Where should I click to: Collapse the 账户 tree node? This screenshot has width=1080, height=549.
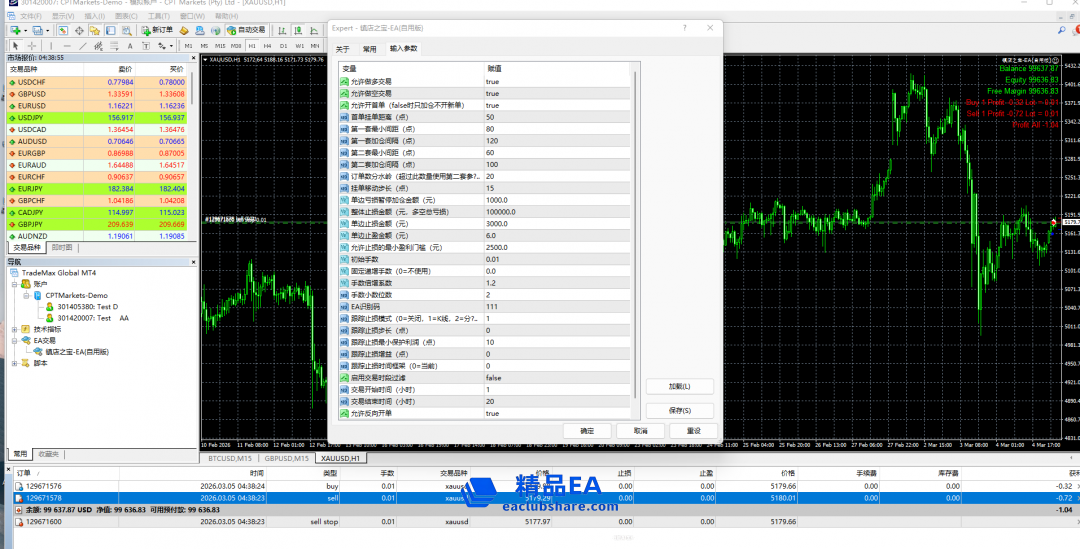coord(14,284)
